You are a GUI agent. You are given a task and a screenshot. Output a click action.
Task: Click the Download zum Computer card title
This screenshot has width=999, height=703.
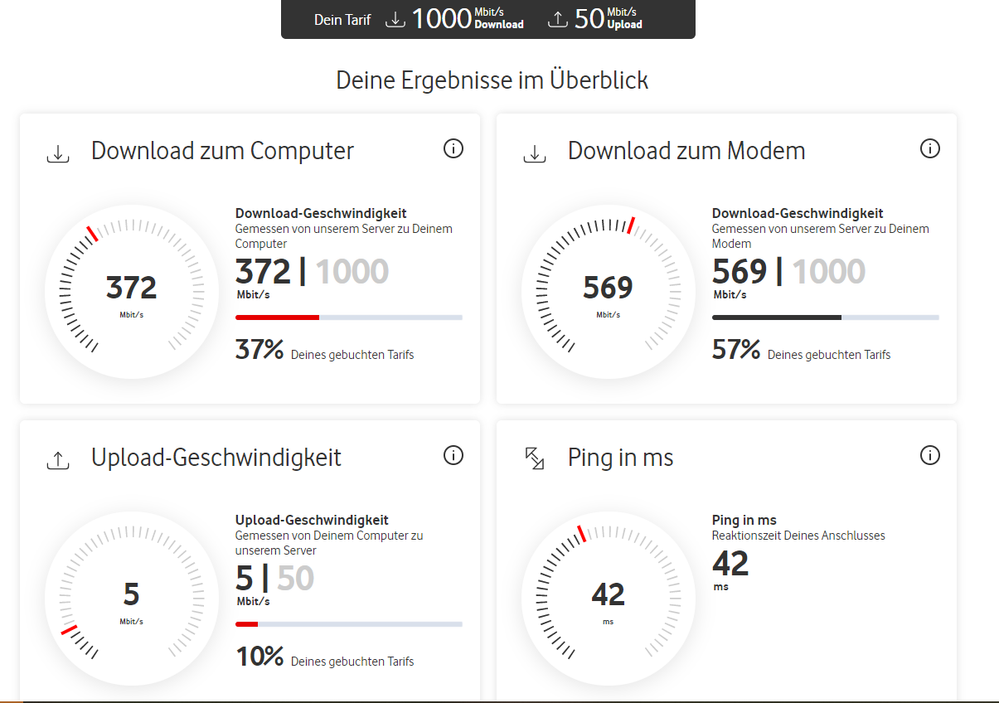click(x=222, y=151)
